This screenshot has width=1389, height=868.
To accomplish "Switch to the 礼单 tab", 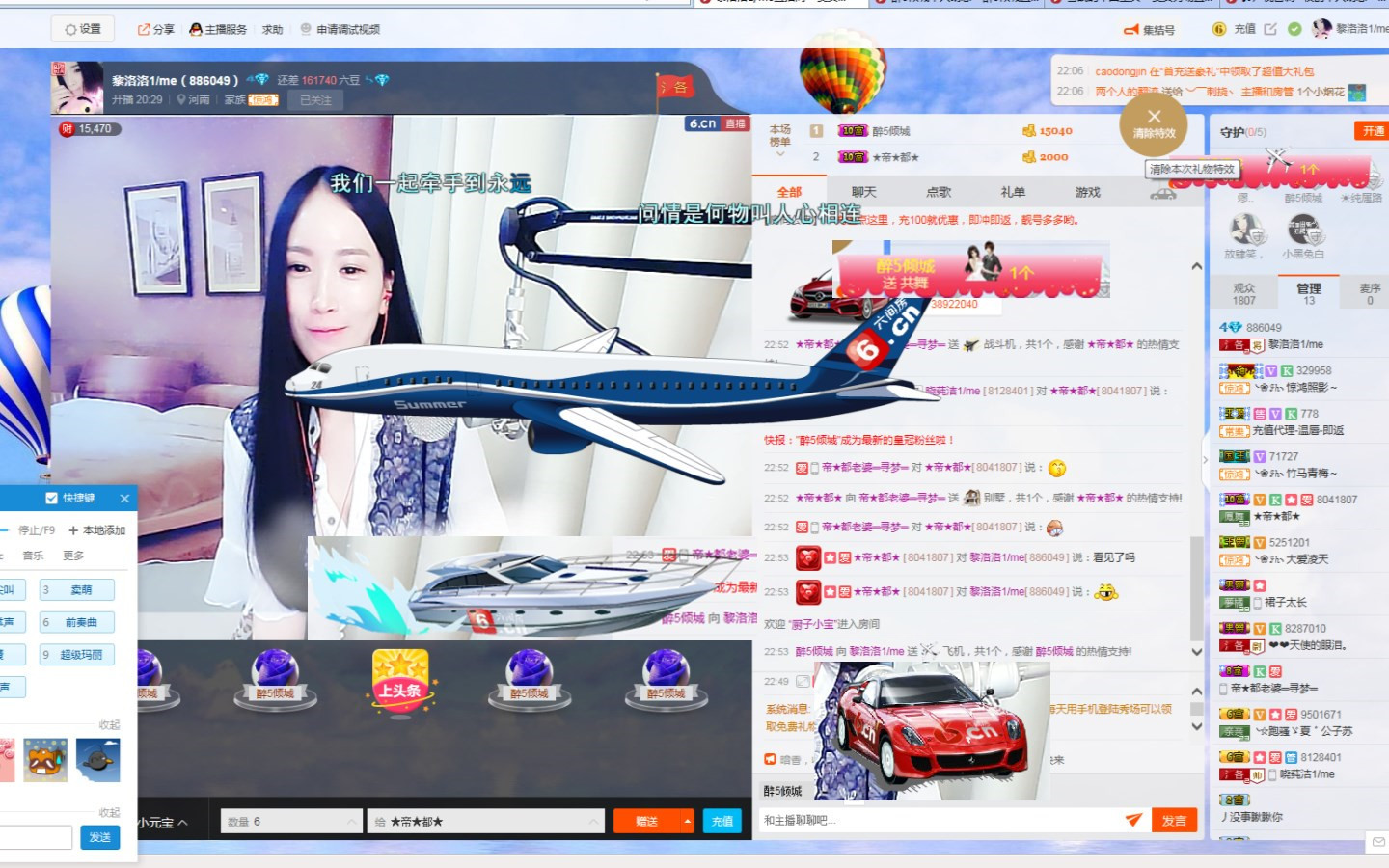I will point(1013,192).
